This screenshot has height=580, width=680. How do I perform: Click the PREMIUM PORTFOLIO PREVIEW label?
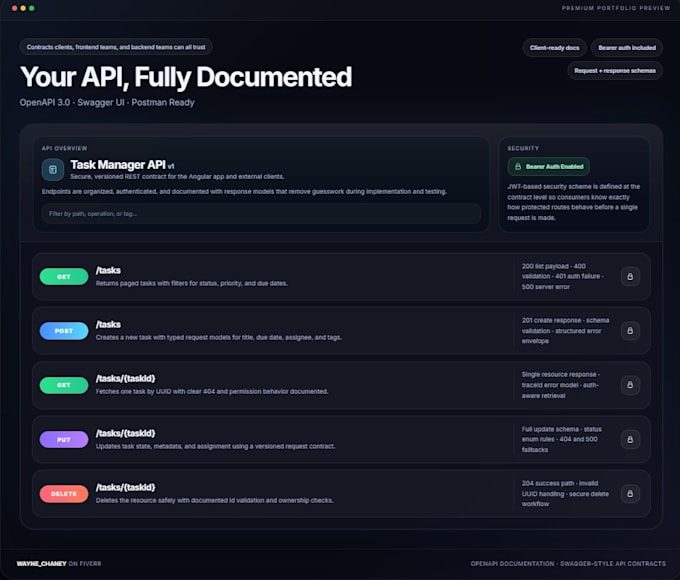616,8
